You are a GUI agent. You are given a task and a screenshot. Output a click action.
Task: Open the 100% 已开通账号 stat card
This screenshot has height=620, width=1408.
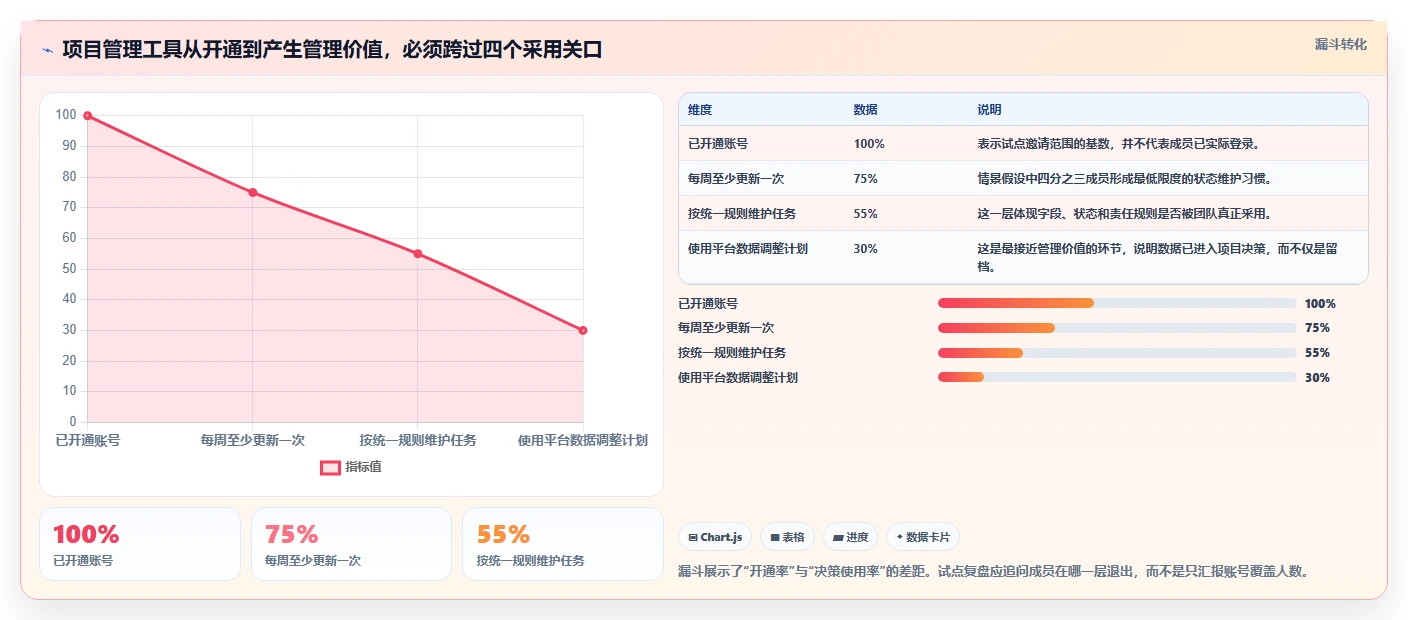[140, 544]
